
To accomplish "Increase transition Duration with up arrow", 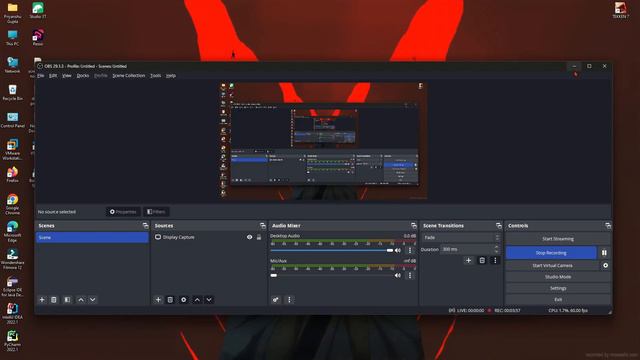I will click(496, 247).
